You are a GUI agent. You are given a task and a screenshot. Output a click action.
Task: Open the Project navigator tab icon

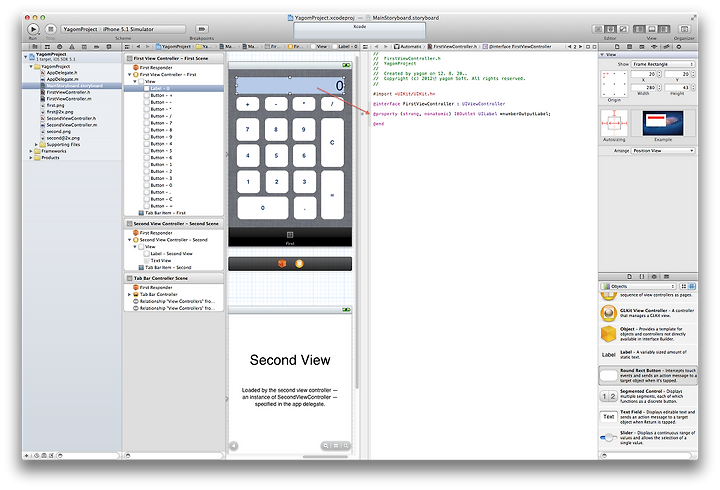coord(34,46)
